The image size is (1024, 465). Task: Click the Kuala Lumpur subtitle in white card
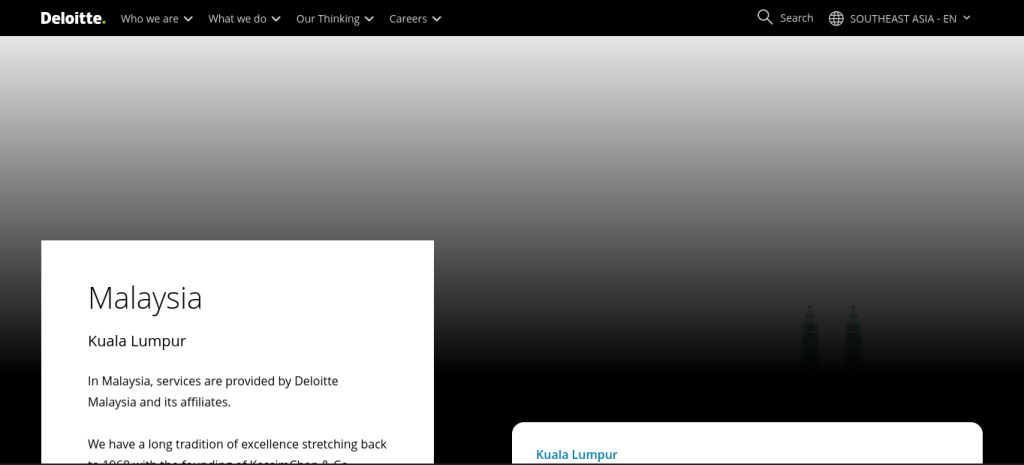pos(137,341)
